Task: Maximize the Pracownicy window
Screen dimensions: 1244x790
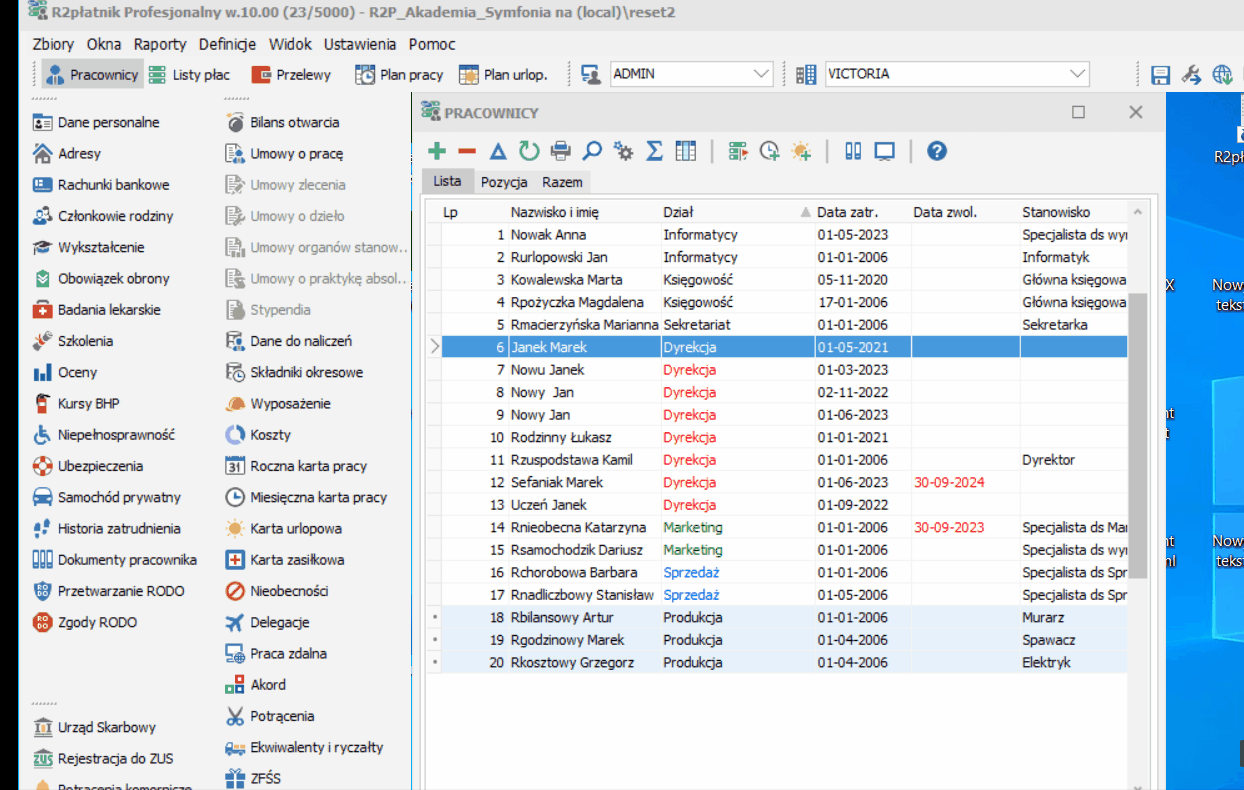Action: pyautogui.click(x=1078, y=112)
